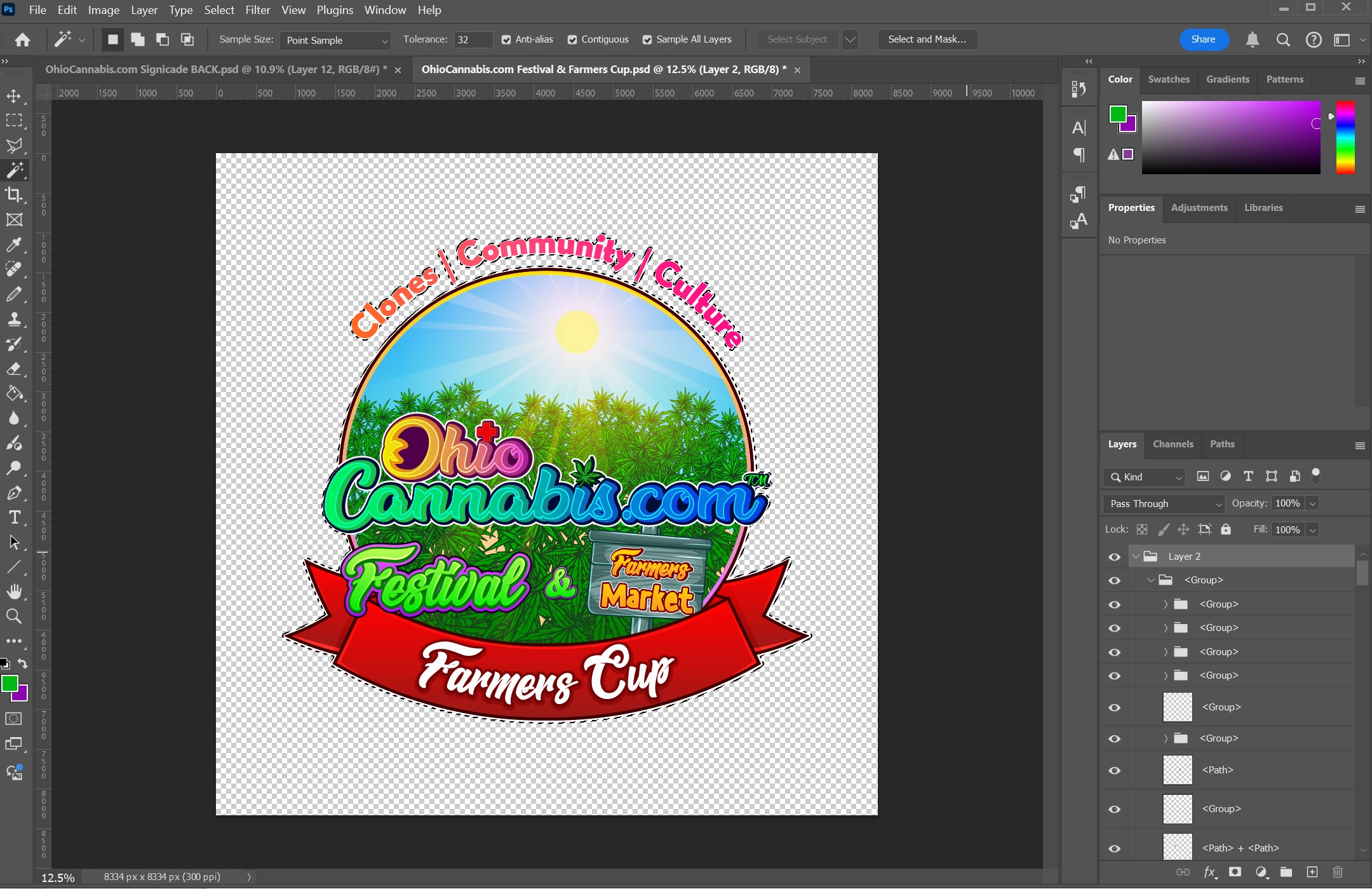Collapse the Layer 2 group
Viewport: 1372px width, 889px height.
[x=1136, y=557]
